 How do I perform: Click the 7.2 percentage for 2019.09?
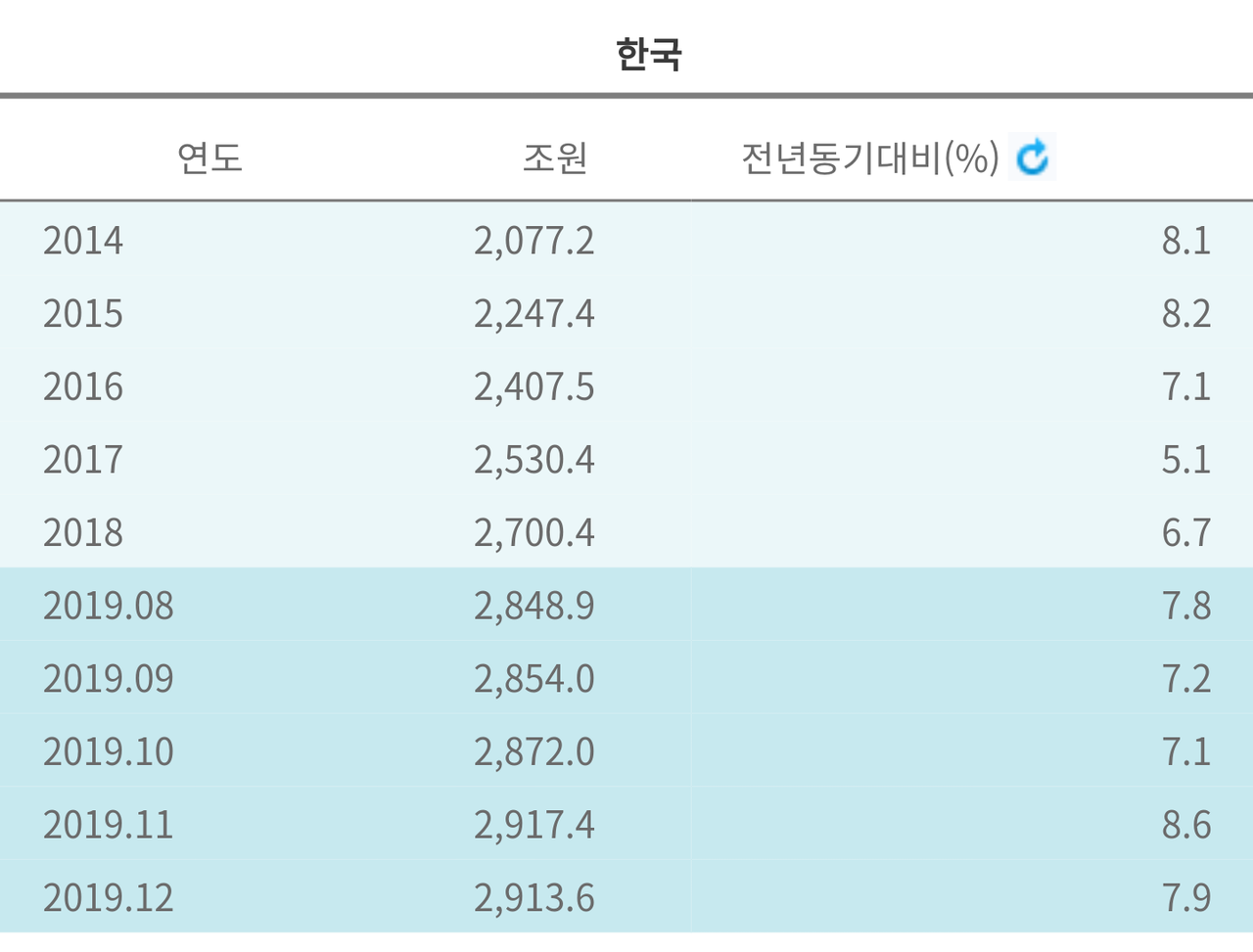(x=1187, y=679)
